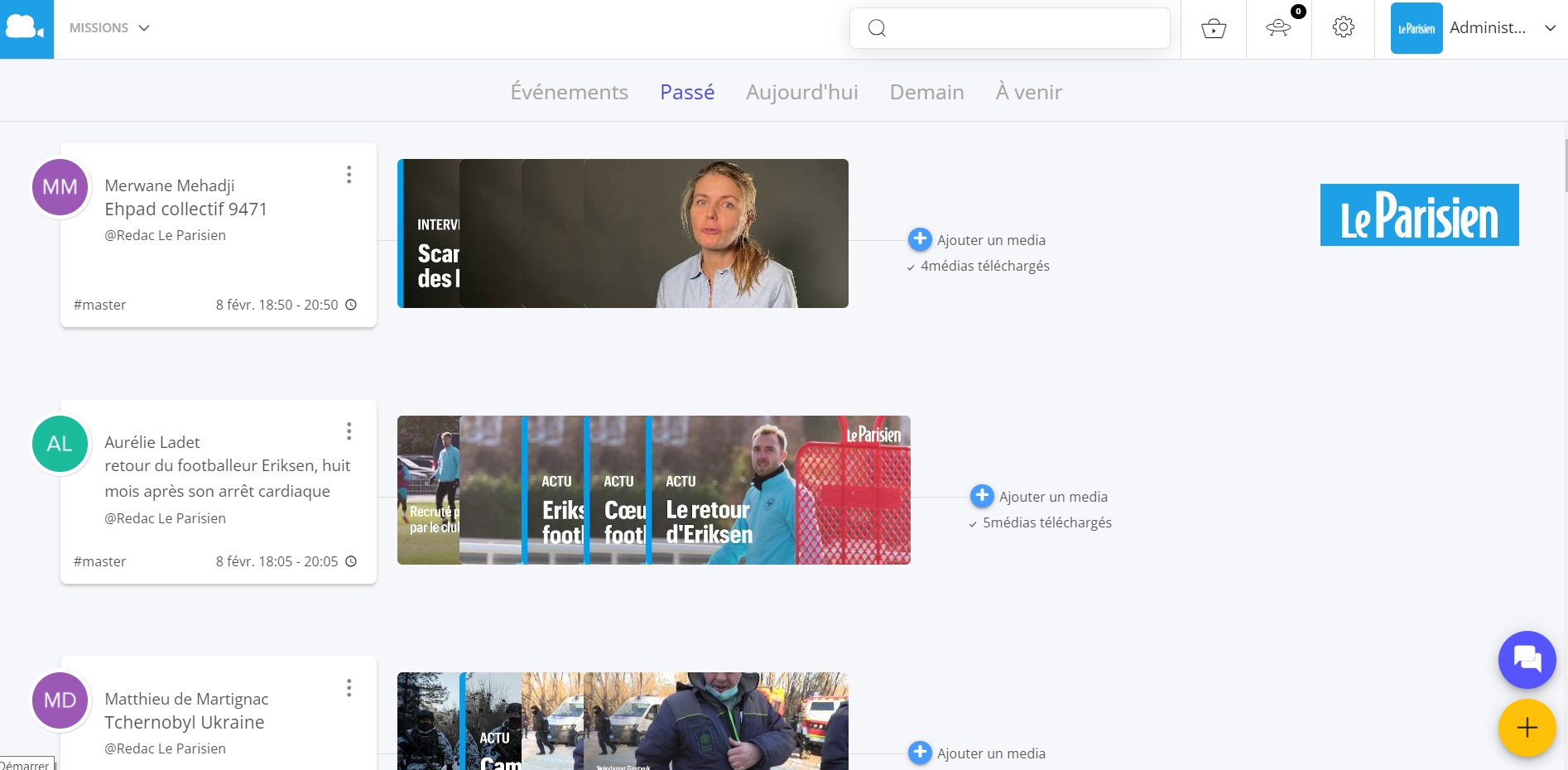Click the Aurélie Ladet author name
Image resolution: width=1568 pixels, height=770 pixels.
pyautogui.click(x=152, y=442)
